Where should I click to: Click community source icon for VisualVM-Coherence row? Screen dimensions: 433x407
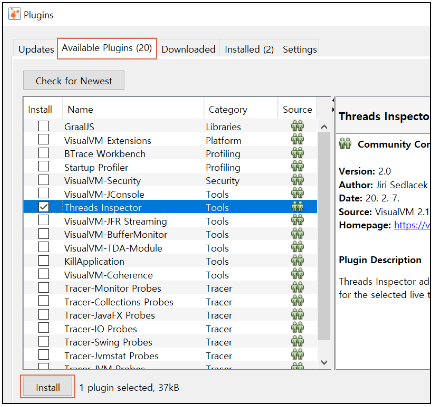point(297,274)
